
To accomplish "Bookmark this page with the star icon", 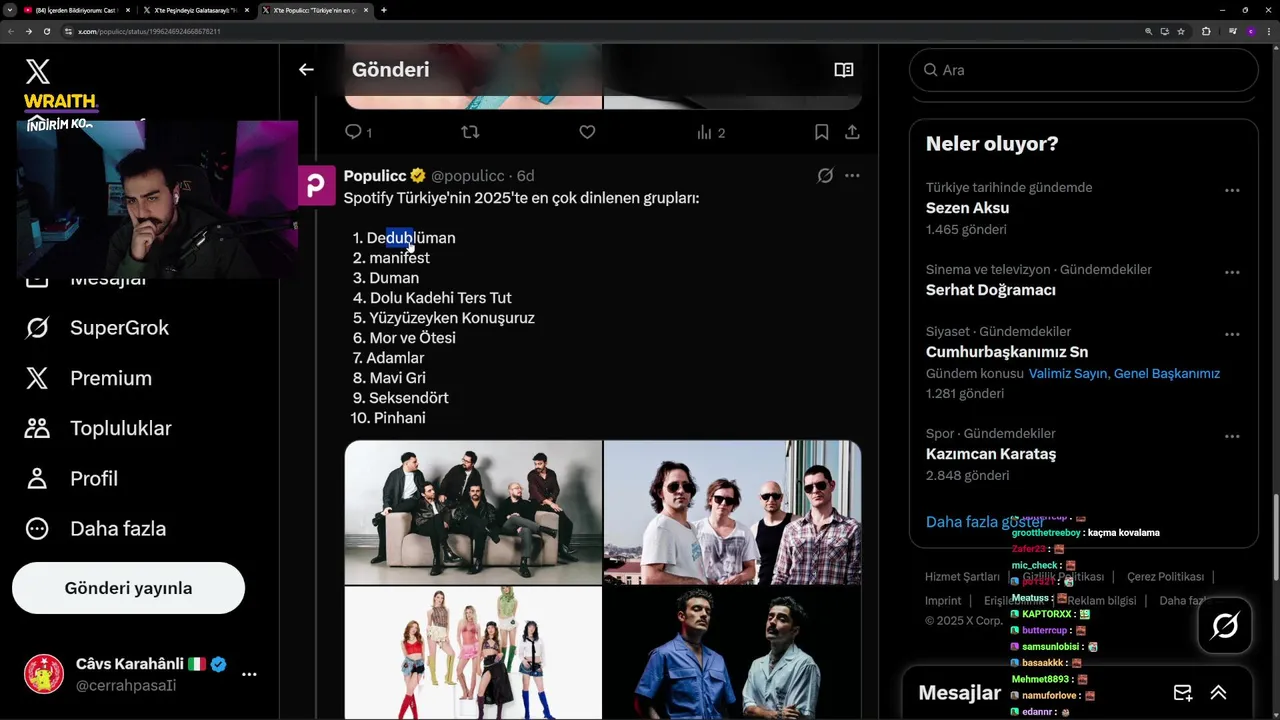I will (x=1181, y=31).
